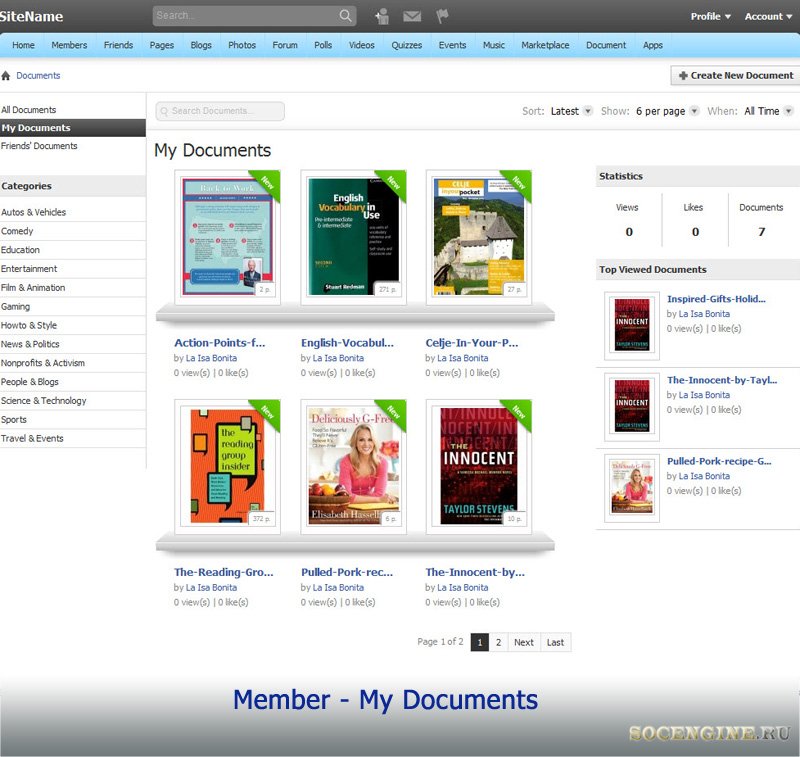The image size is (800, 757).
Task: Choose the Film & Animation category
Action: click(x=33, y=288)
